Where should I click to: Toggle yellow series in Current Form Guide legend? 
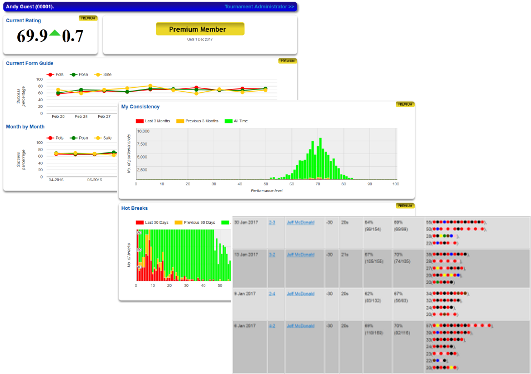pos(103,75)
